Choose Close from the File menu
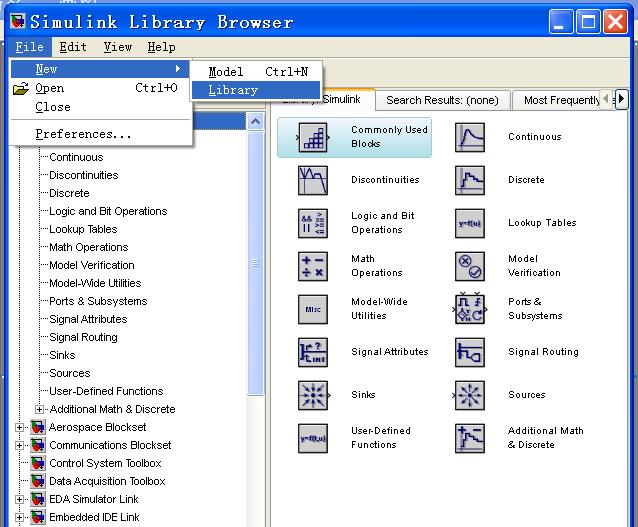This screenshot has height=527, width=638. point(101,107)
